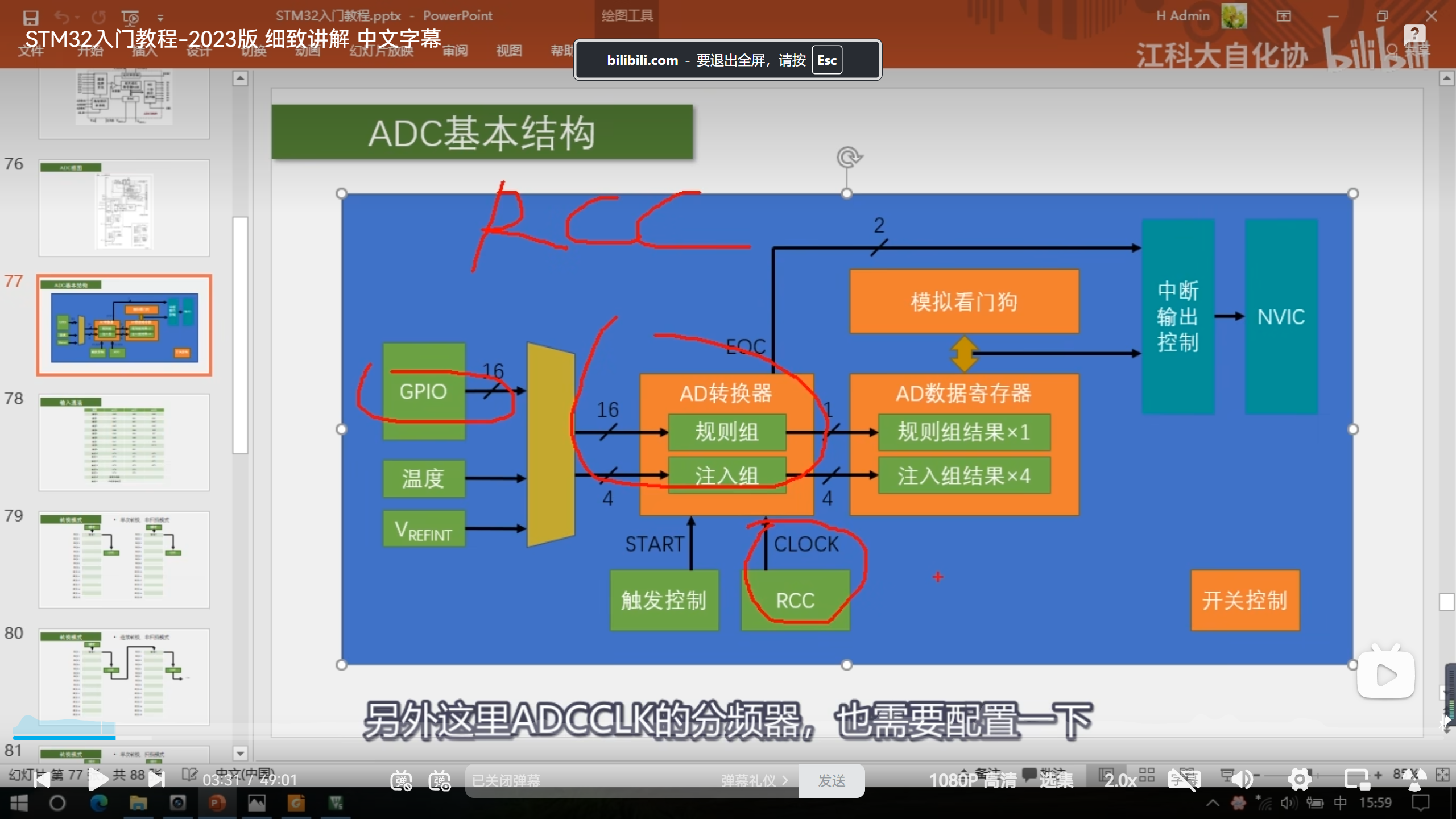Screen dimensions: 1456x819
Task: Open the 1080P 高清 quality menu
Action: click(973, 780)
